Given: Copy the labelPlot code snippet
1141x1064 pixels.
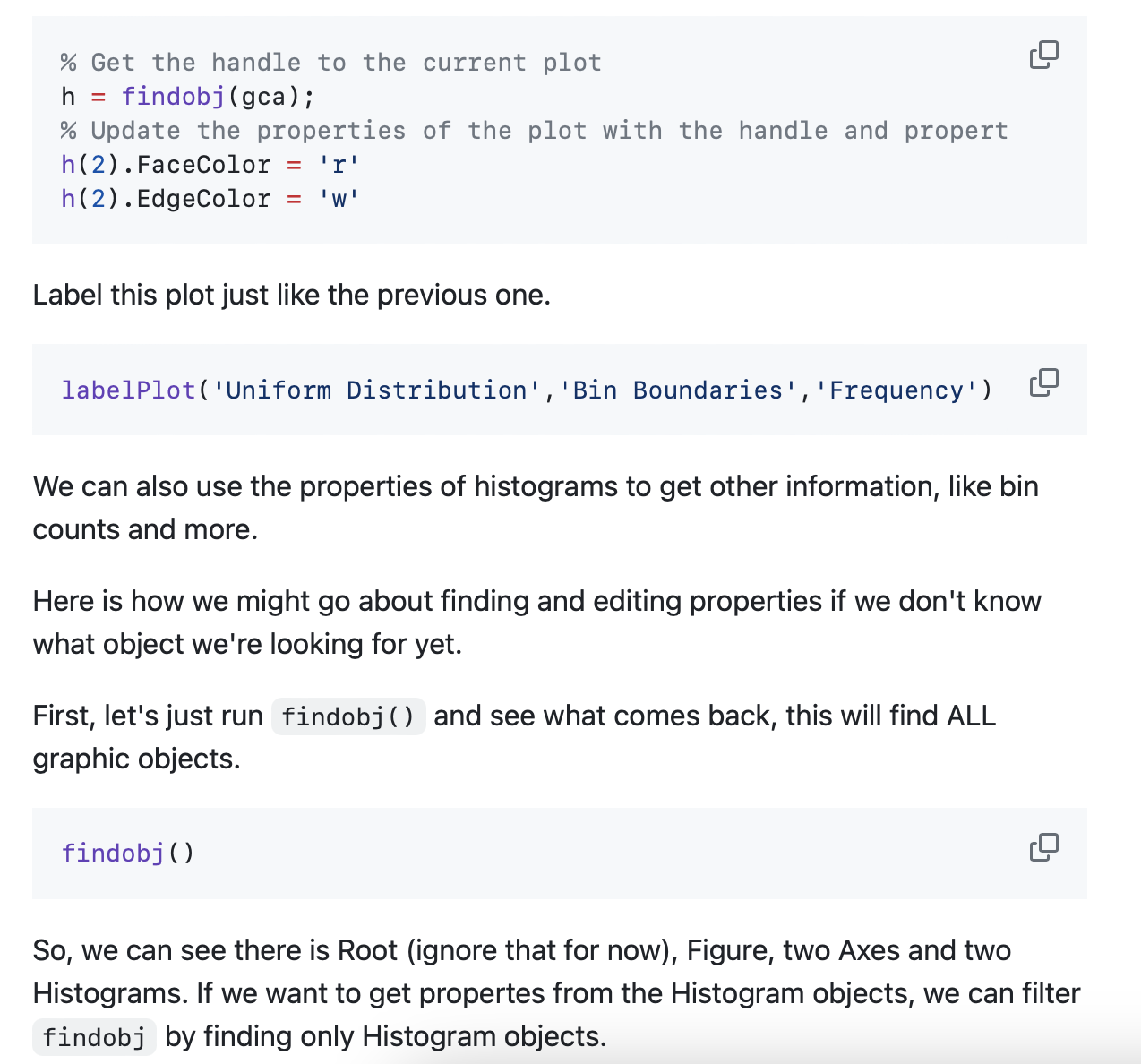Looking at the screenshot, I should [1044, 383].
